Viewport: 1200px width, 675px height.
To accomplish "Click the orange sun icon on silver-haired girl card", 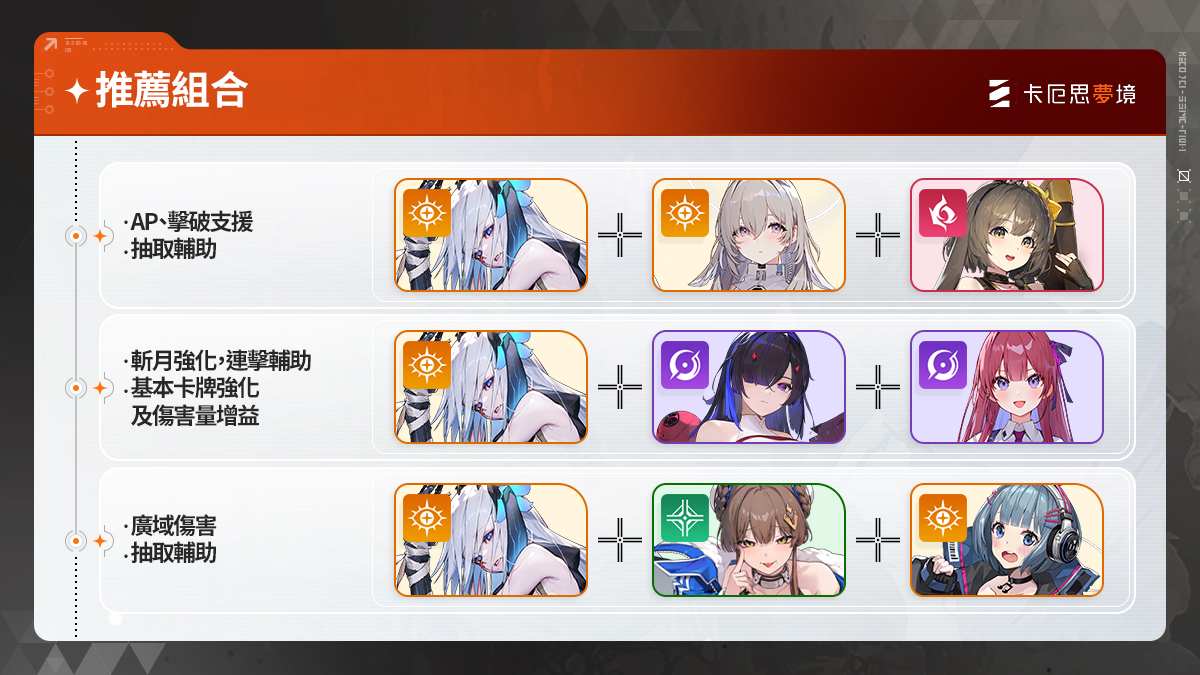I will 685,213.
